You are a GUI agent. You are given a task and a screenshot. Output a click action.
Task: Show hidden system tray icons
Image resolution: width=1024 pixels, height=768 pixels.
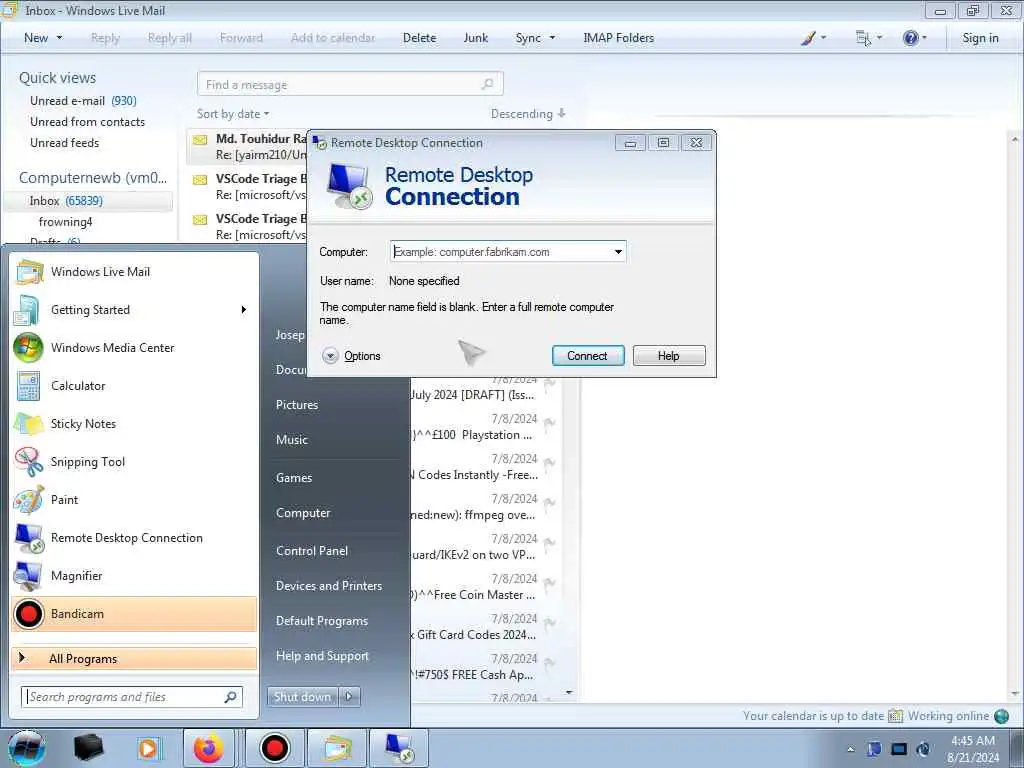click(x=850, y=749)
